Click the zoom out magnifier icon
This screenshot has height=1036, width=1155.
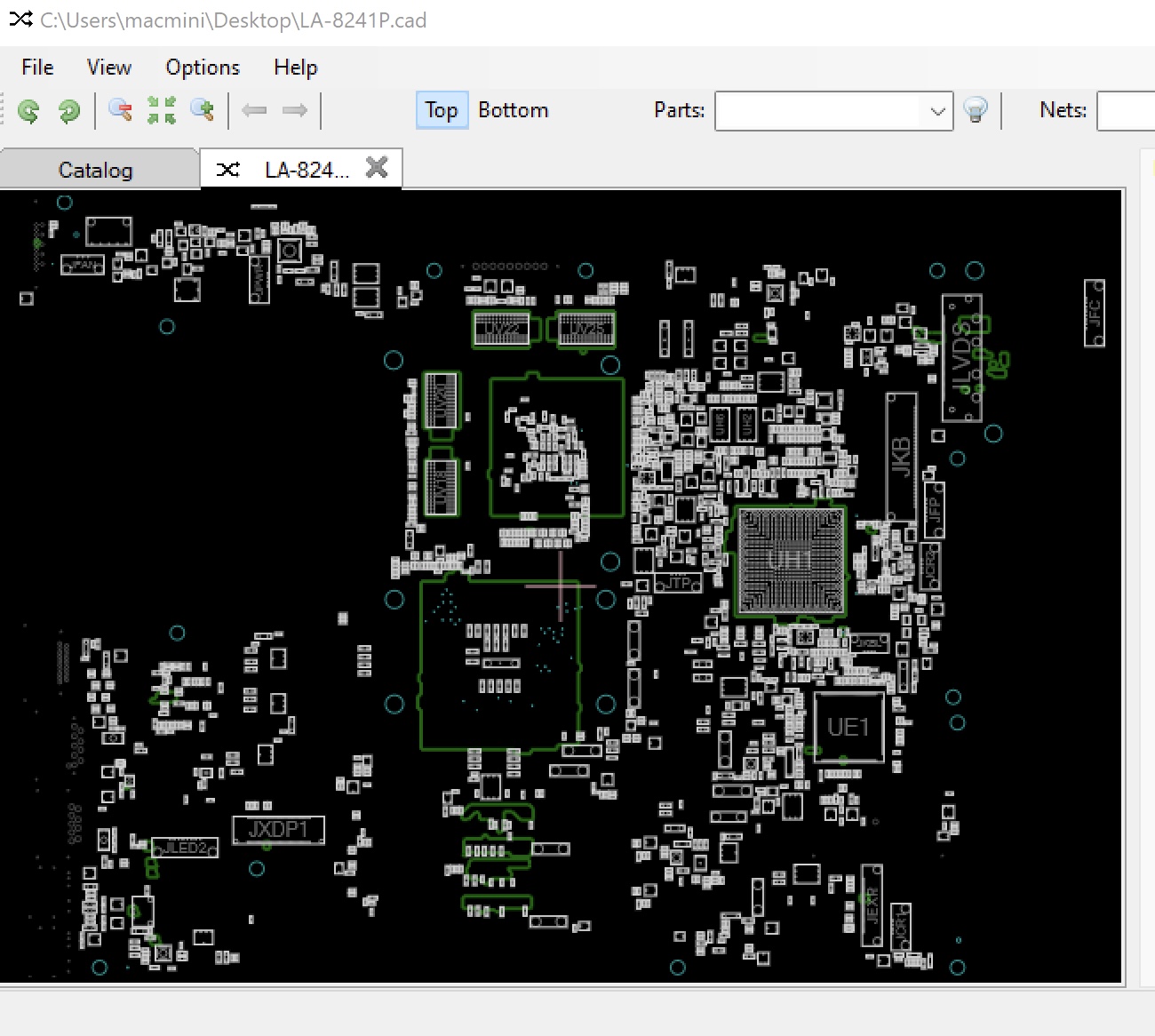coord(120,110)
